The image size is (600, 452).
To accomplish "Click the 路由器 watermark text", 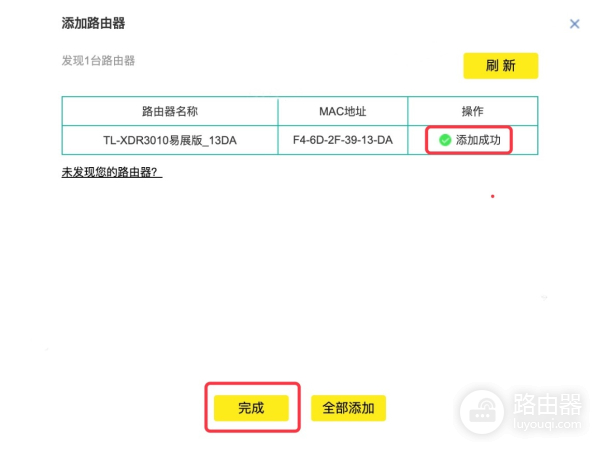I will pyautogui.click(x=546, y=404).
